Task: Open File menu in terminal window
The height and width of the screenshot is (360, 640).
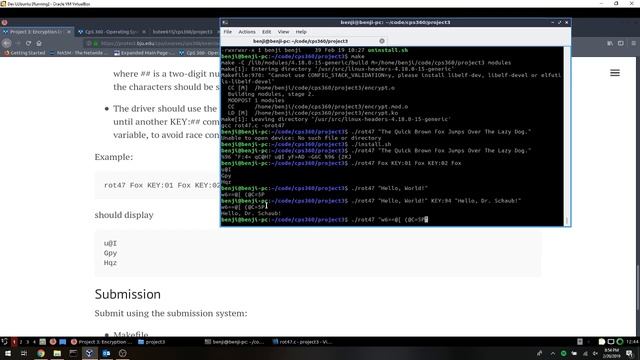Action: (x=227, y=32)
